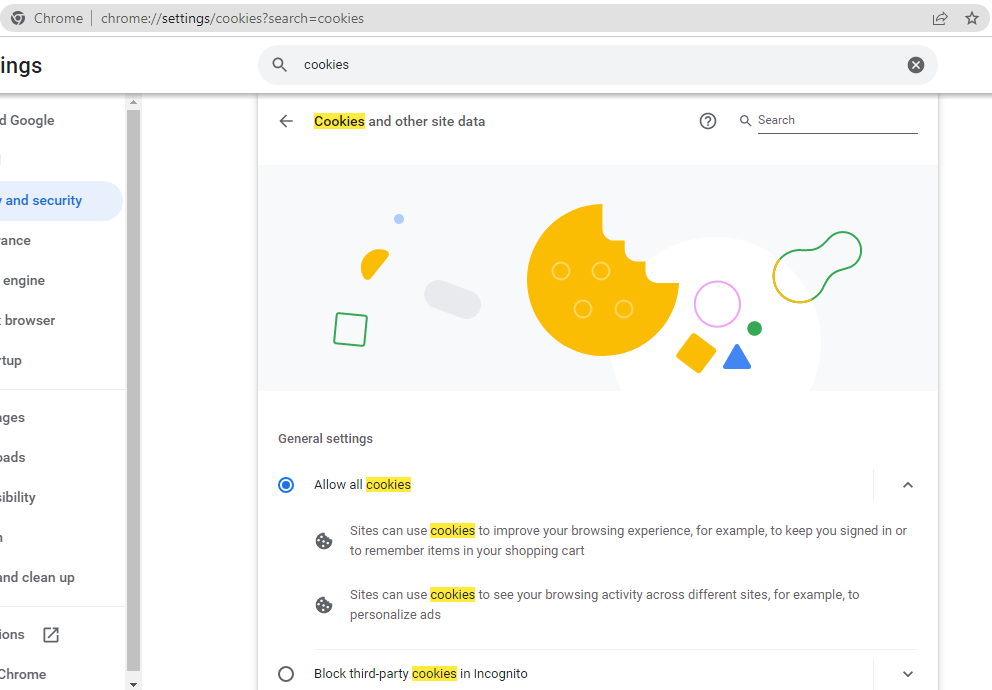Collapse the Allow all cookies section
The image size is (992, 690).
pos(908,485)
